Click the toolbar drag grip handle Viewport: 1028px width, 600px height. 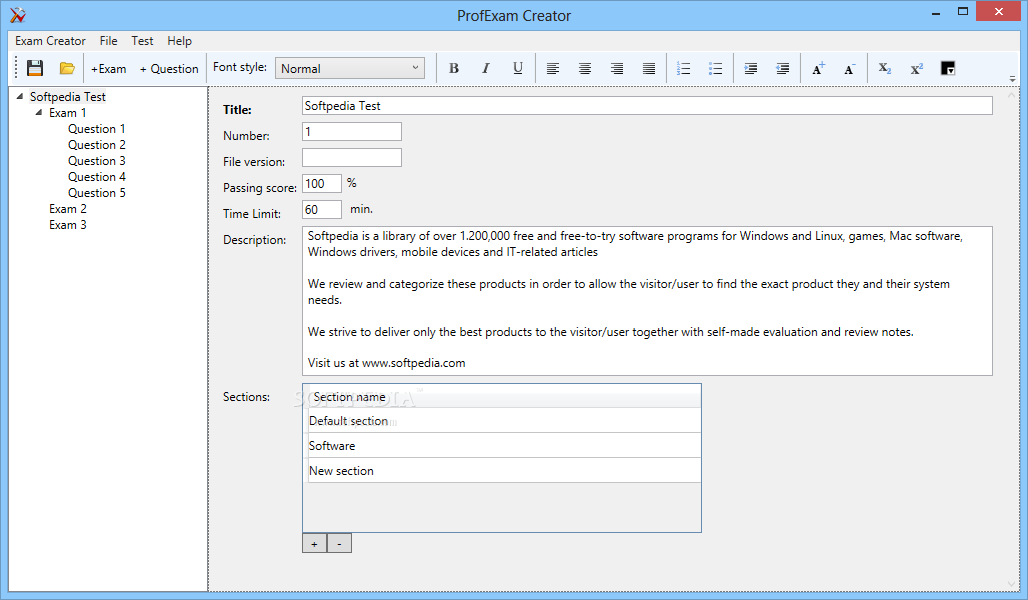[16, 68]
